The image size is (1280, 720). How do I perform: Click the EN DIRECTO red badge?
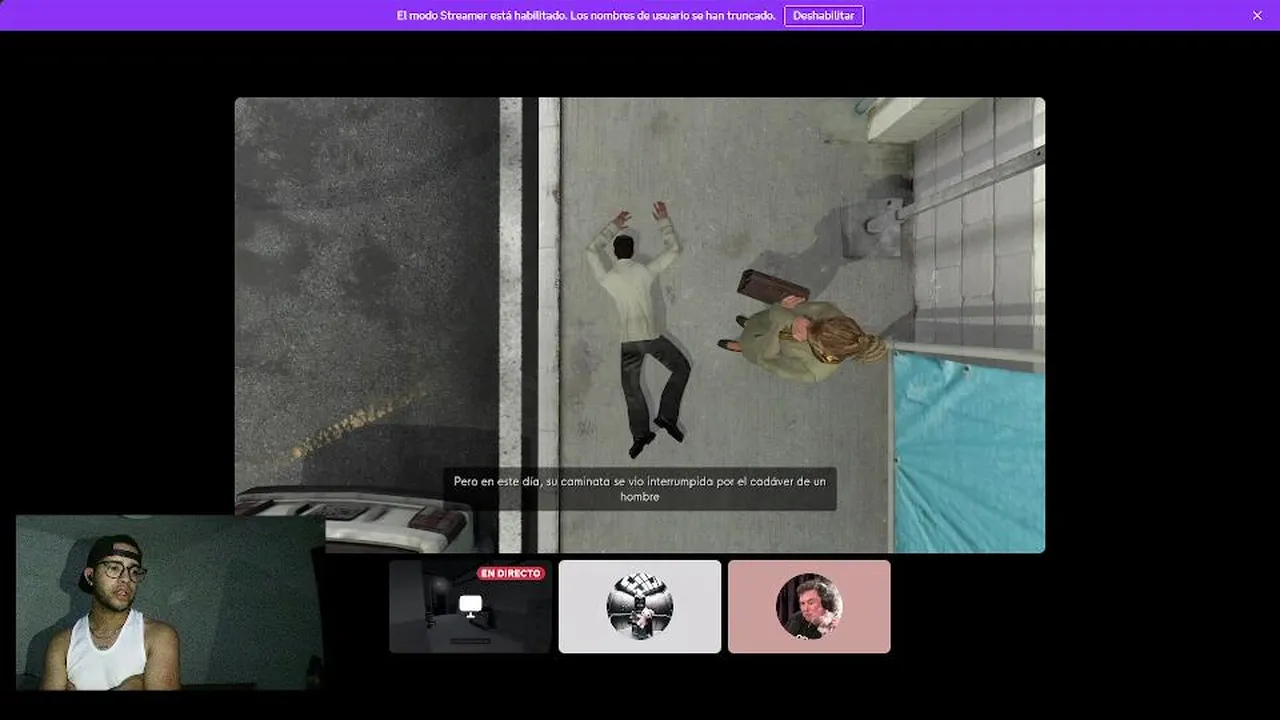click(511, 574)
